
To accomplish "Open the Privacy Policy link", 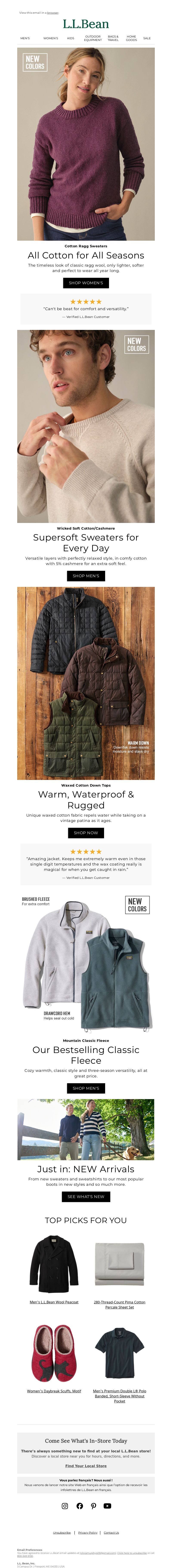I will 88,1533.
